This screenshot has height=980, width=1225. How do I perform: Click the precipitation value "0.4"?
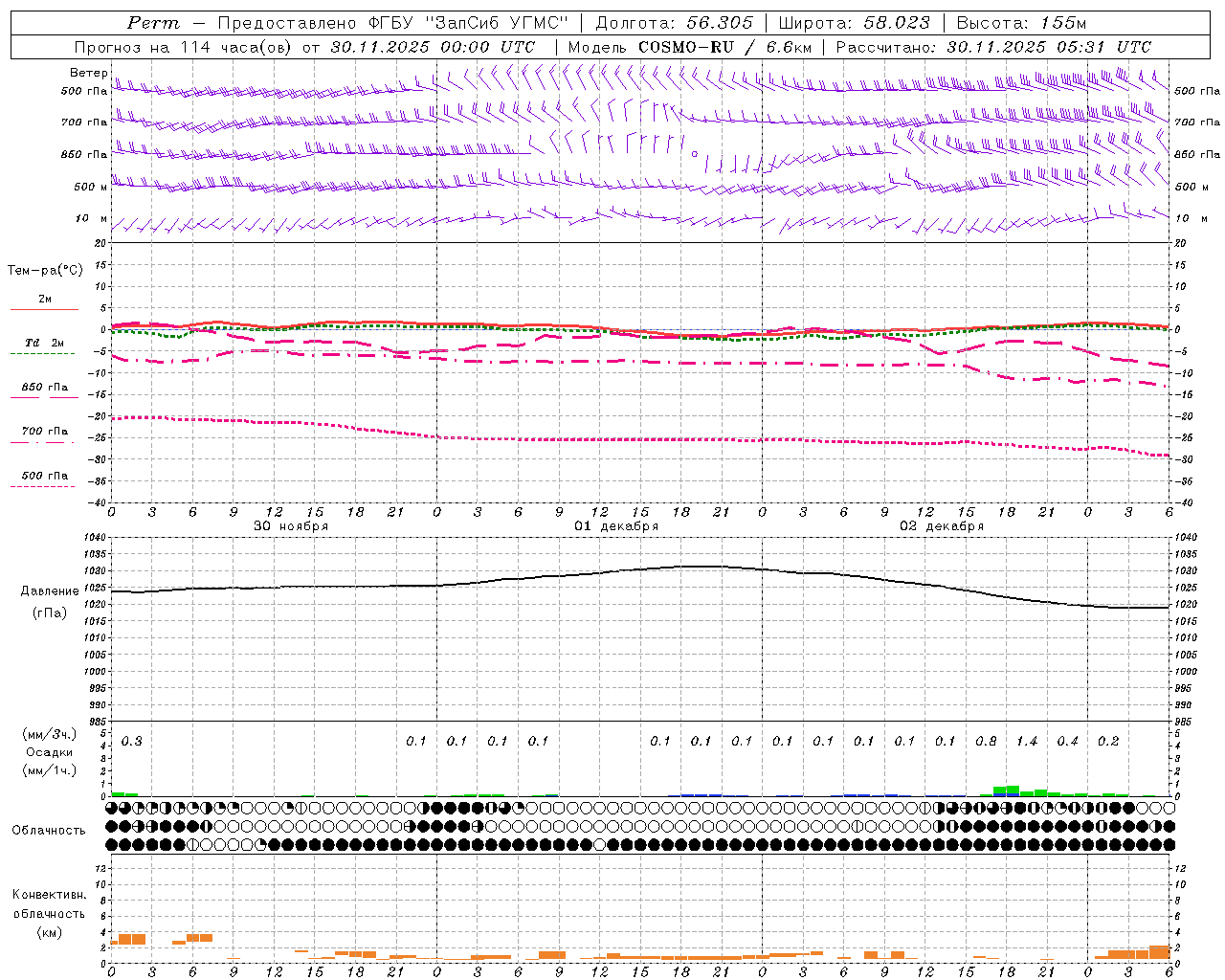1067,742
